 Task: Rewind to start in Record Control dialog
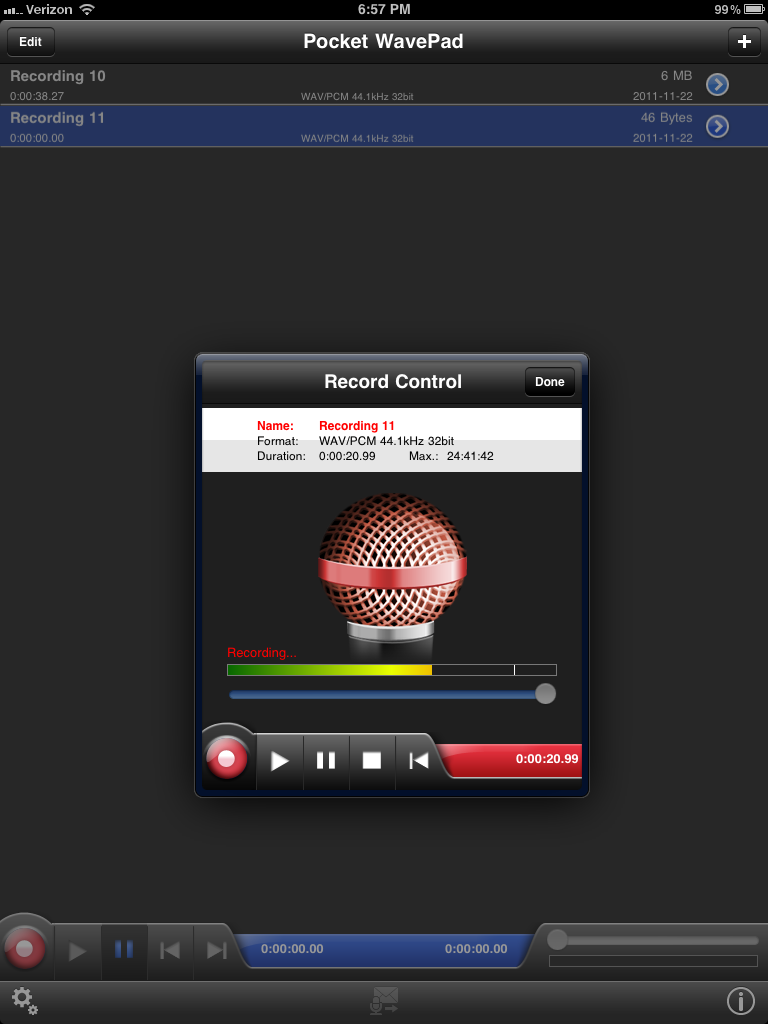(418, 760)
